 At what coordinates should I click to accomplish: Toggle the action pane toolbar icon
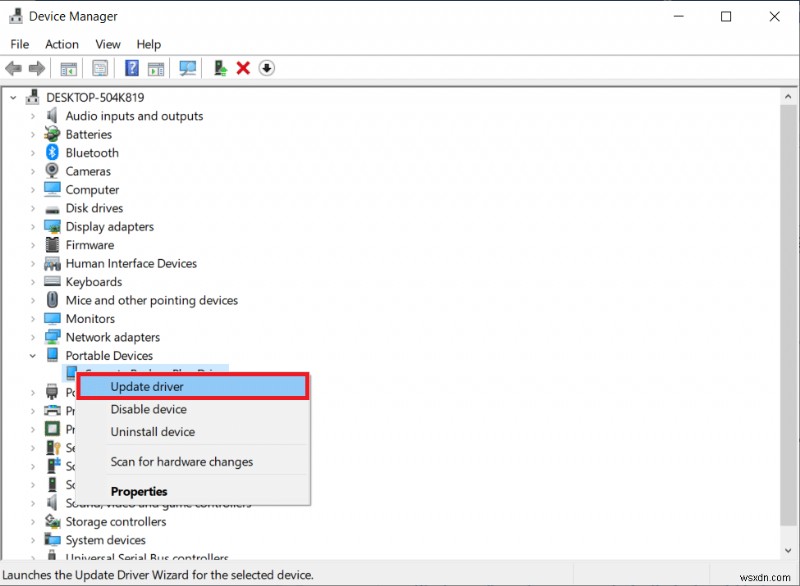coord(156,68)
